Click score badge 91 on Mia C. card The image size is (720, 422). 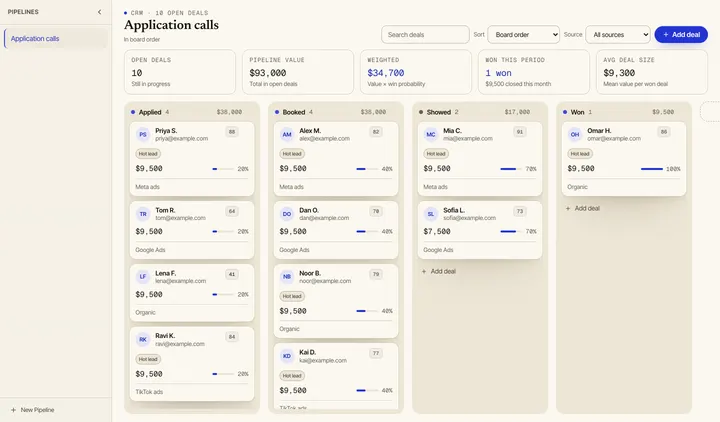[520, 132]
